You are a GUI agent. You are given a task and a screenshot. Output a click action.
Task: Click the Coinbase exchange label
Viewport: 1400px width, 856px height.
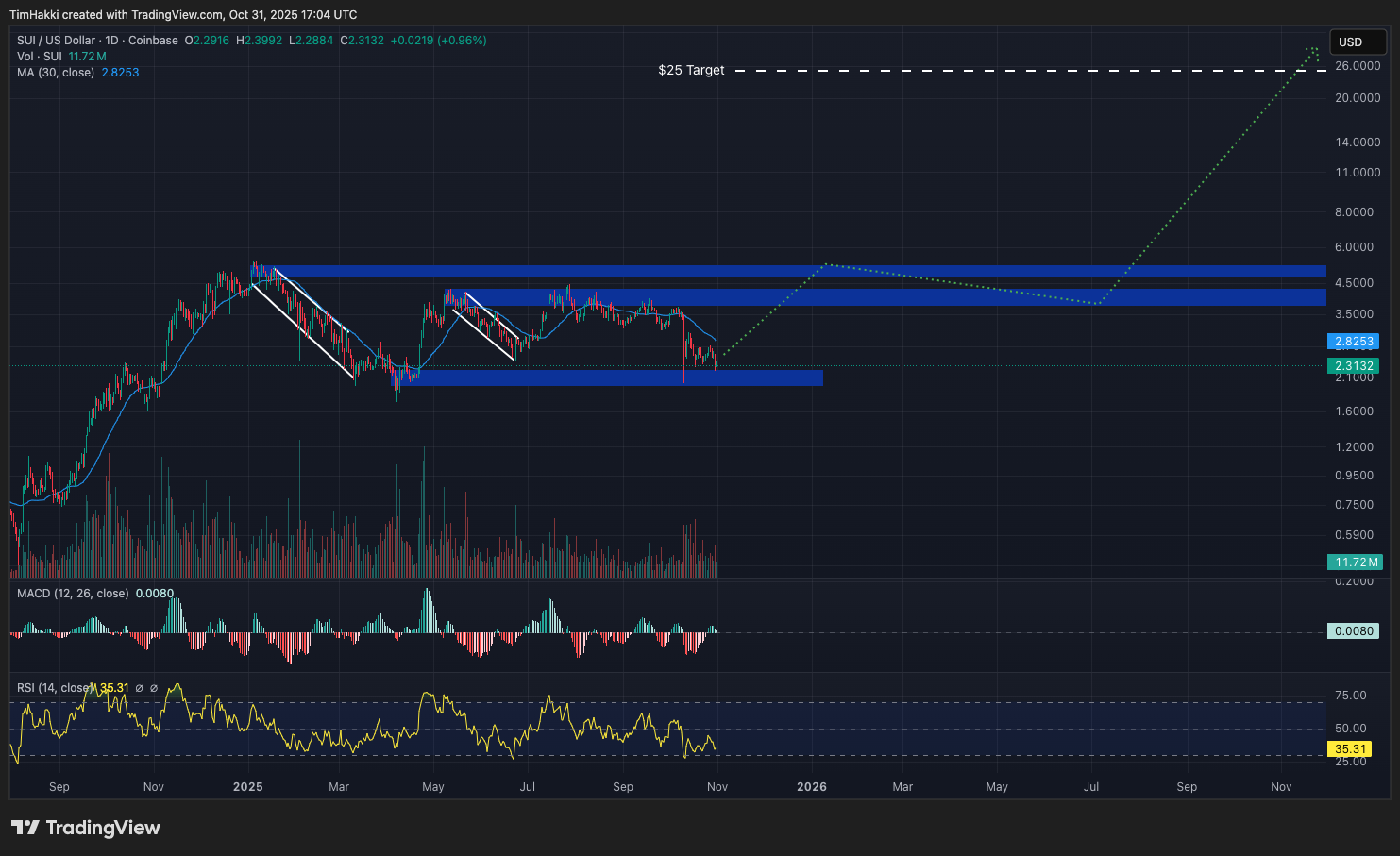coord(152,41)
